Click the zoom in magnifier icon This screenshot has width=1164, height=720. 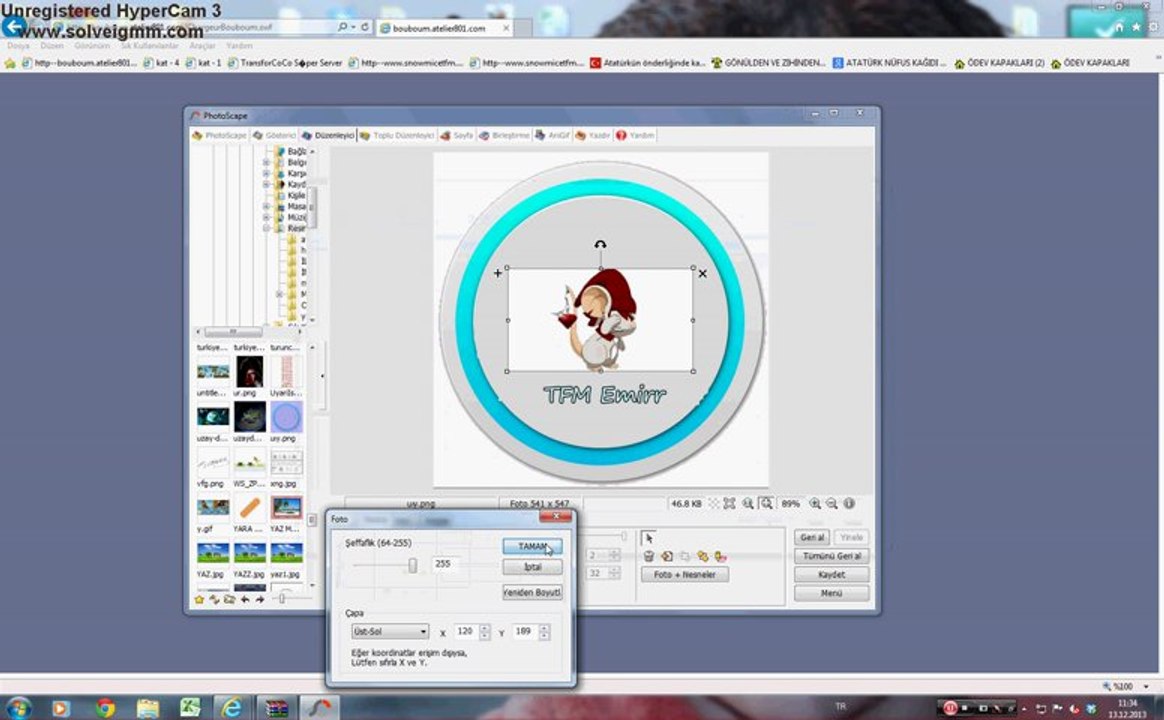click(814, 503)
